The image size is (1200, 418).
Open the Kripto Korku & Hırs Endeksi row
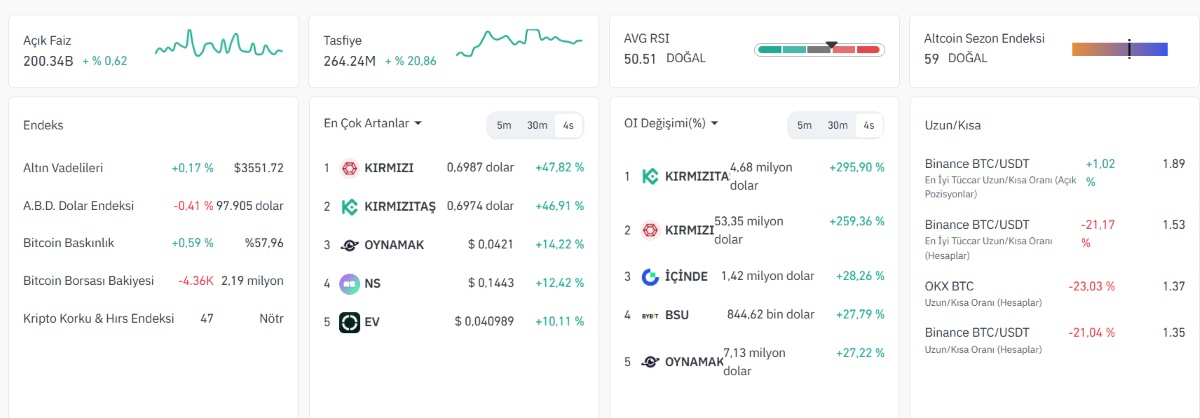(x=153, y=318)
